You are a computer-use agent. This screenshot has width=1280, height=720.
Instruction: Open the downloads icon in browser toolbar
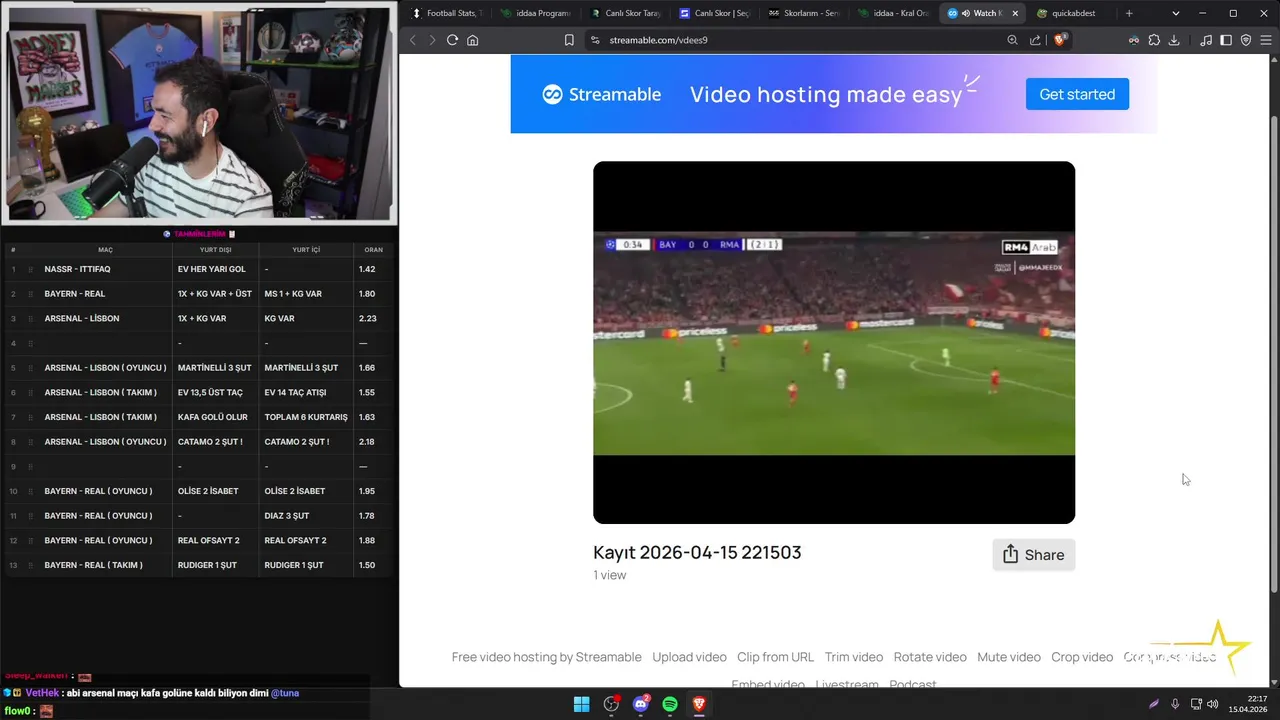tap(1174, 40)
